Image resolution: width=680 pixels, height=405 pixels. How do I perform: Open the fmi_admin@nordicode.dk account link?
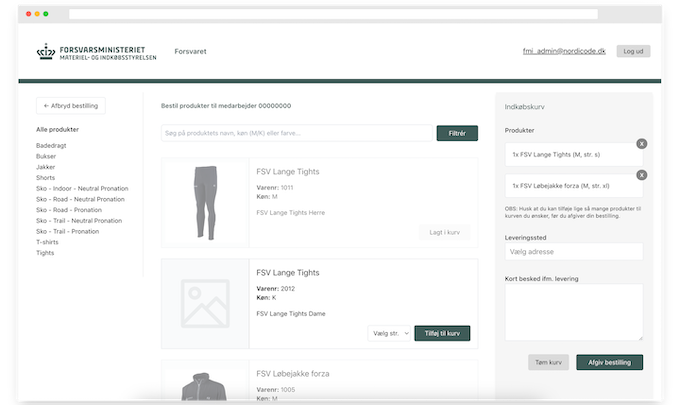[x=564, y=51]
